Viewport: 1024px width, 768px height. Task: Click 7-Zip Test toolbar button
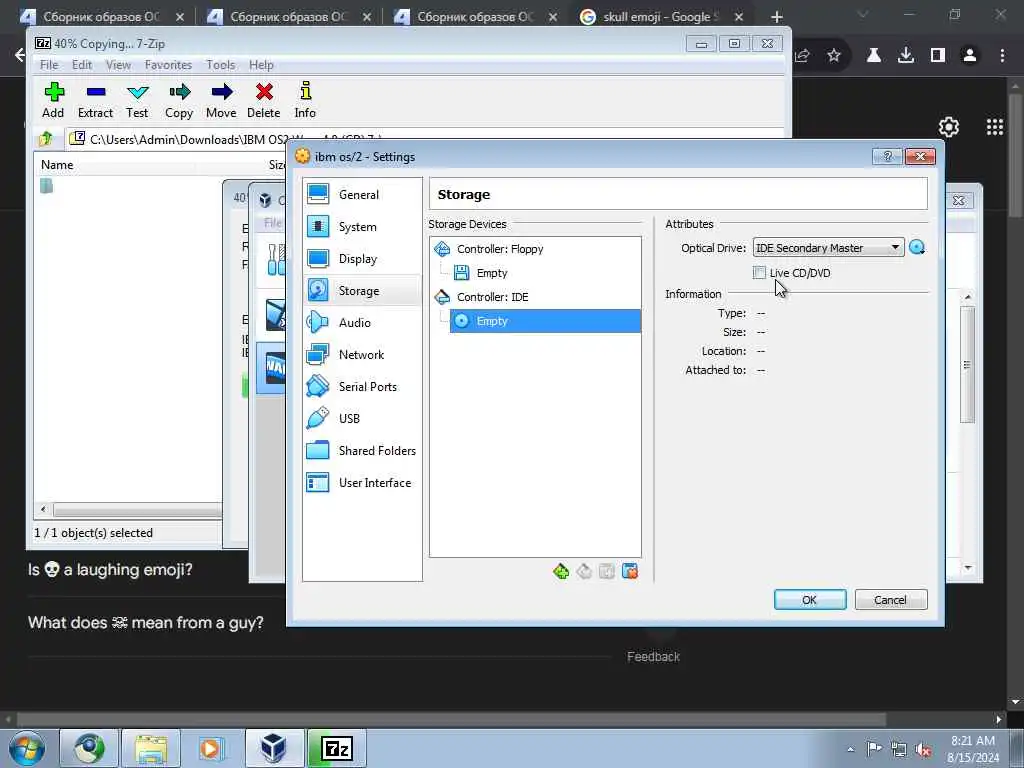137,101
